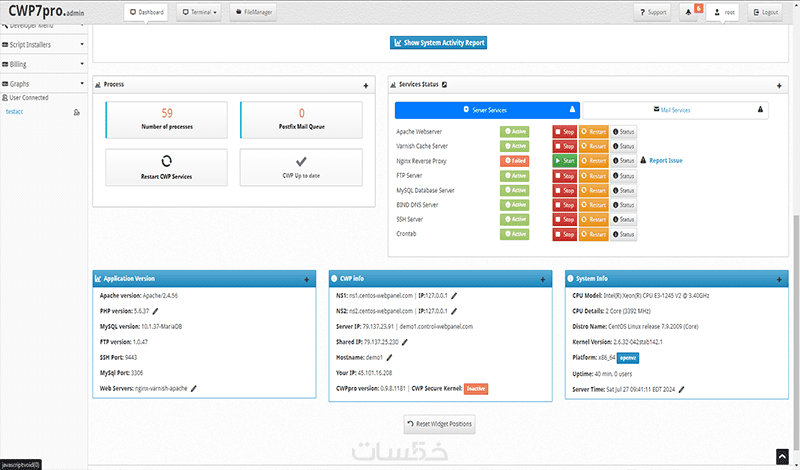Click CWP Up to date checkmark
This screenshot has width=800, height=470.
(x=301, y=162)
